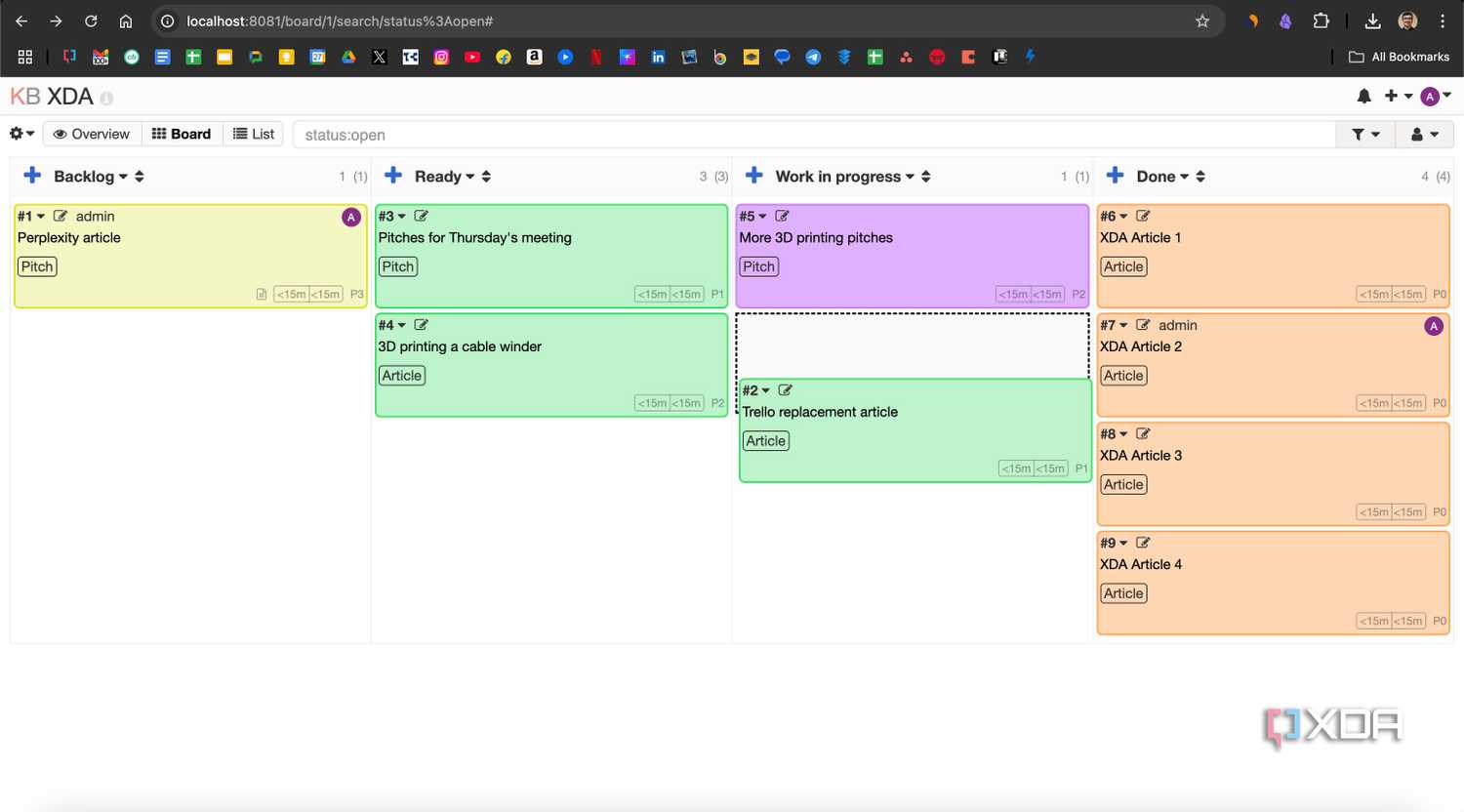Open the Perplexity article card title

point(69,237)
